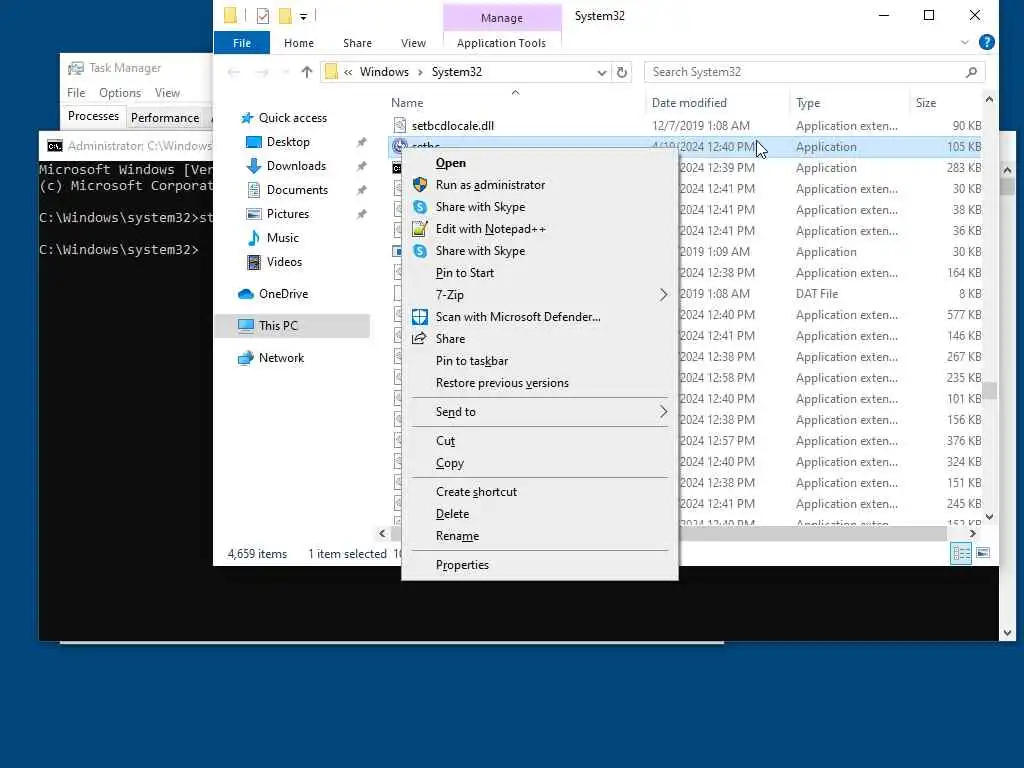Choose Pin to taskbar

(x=472, y=361)
